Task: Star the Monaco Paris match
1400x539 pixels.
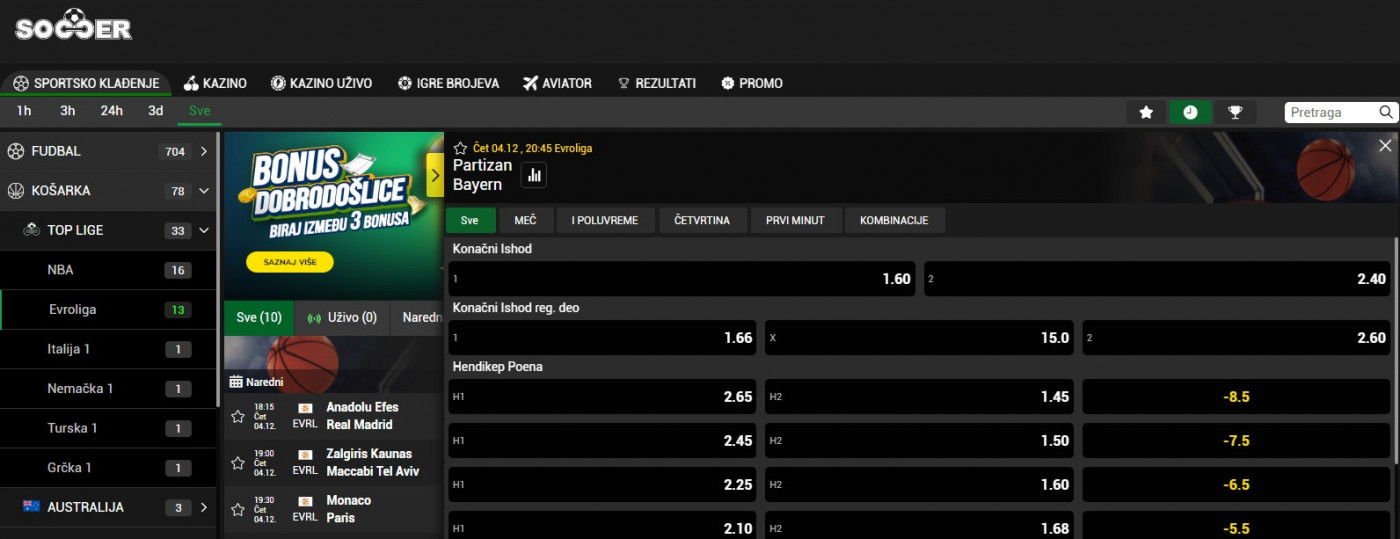Action: pyautogui.click(x=238, y=509)
